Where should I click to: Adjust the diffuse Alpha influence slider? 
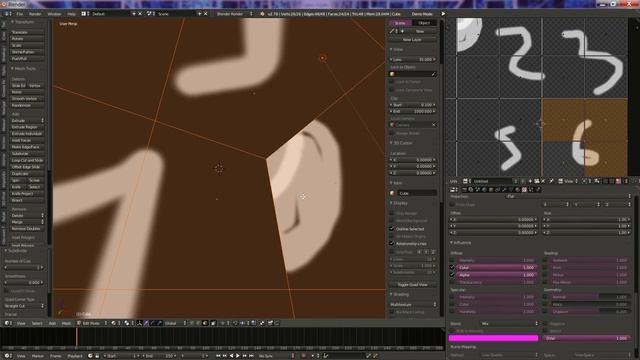pyautogui.click(x=497, y=275)
